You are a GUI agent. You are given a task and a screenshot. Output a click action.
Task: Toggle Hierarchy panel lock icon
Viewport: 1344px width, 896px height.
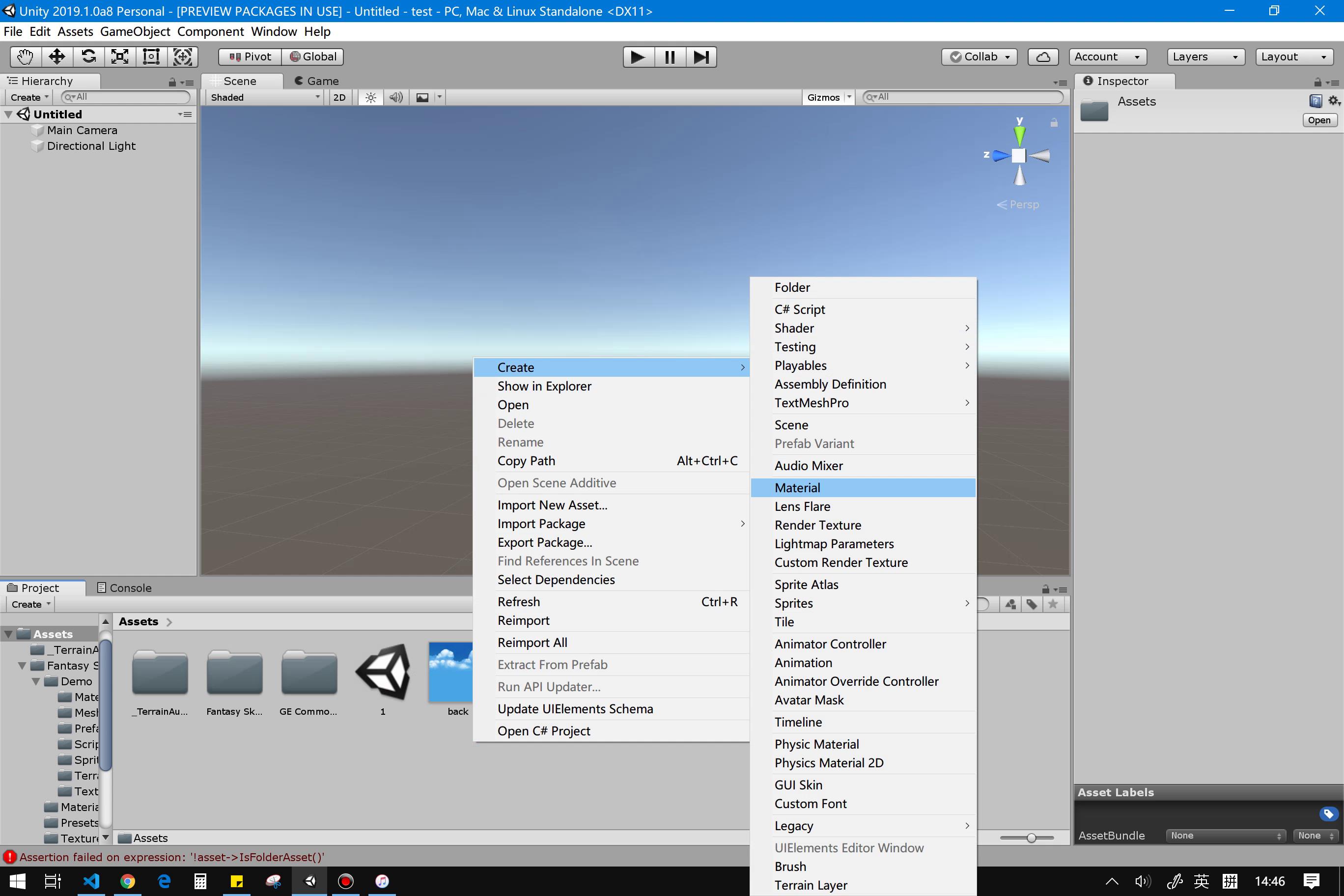coord(172,83)
